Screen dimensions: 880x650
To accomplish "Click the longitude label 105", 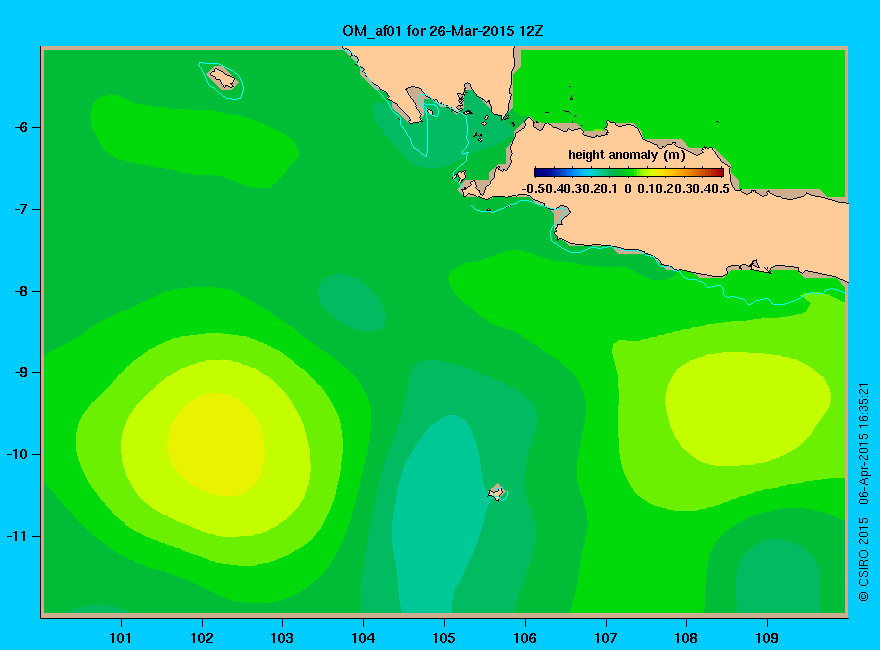I will pyautogui.click(x=444, y=638).
